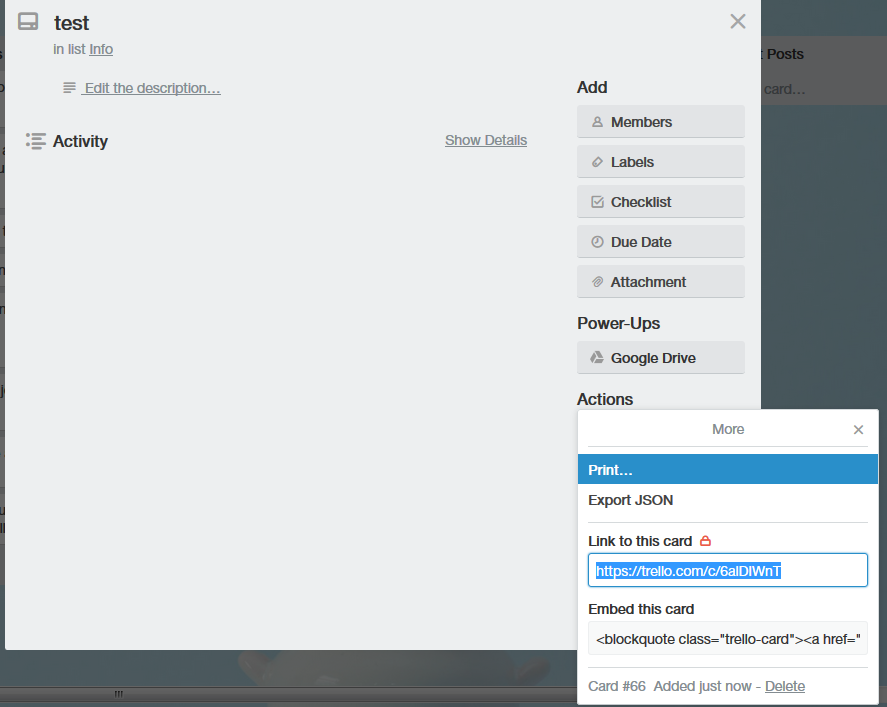This screenshot has width=887, height=707.
Task: Add an Attachment
Action: [x=661, y=282]
